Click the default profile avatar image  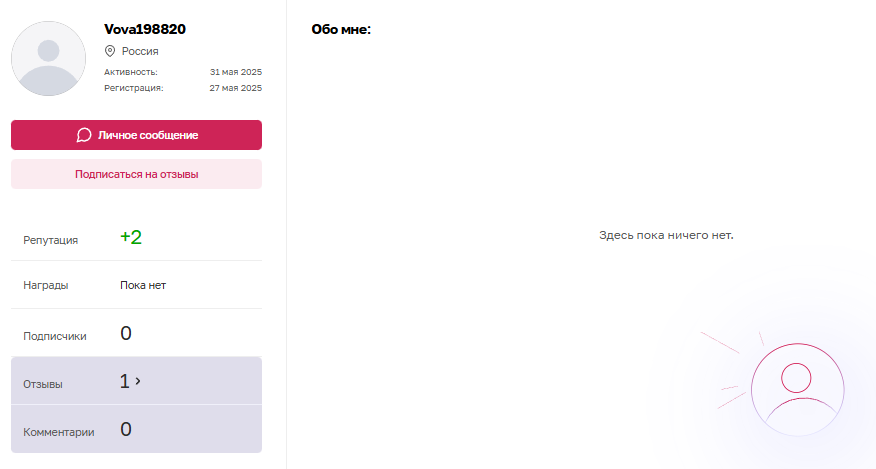pos(48,59)
